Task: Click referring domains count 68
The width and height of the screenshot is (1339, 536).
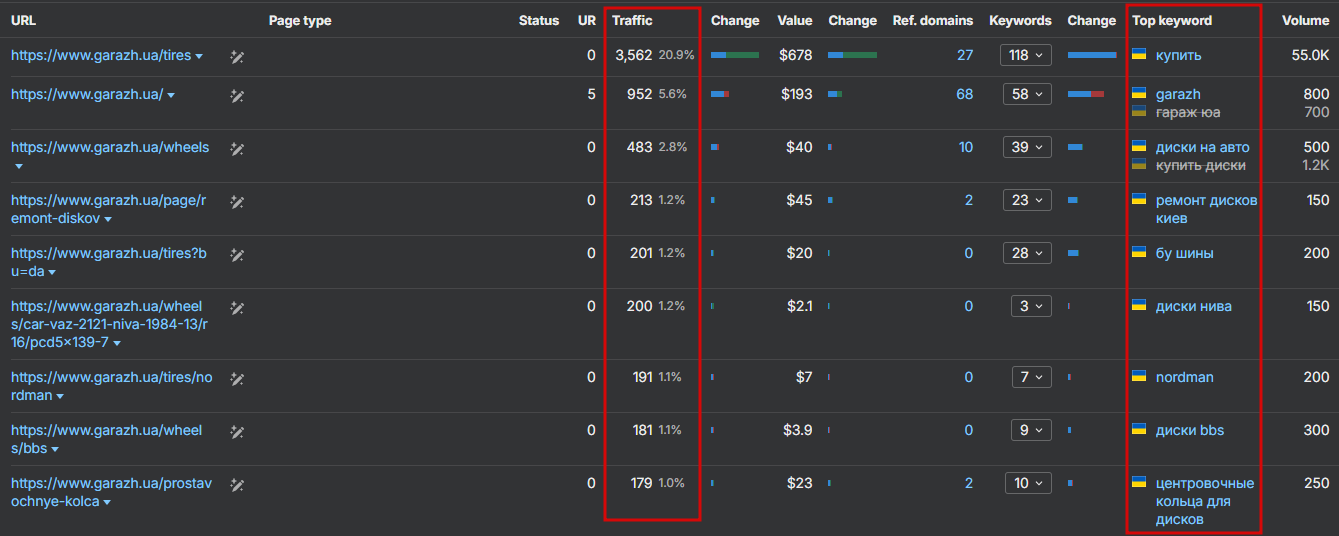Action: point(964,94)
